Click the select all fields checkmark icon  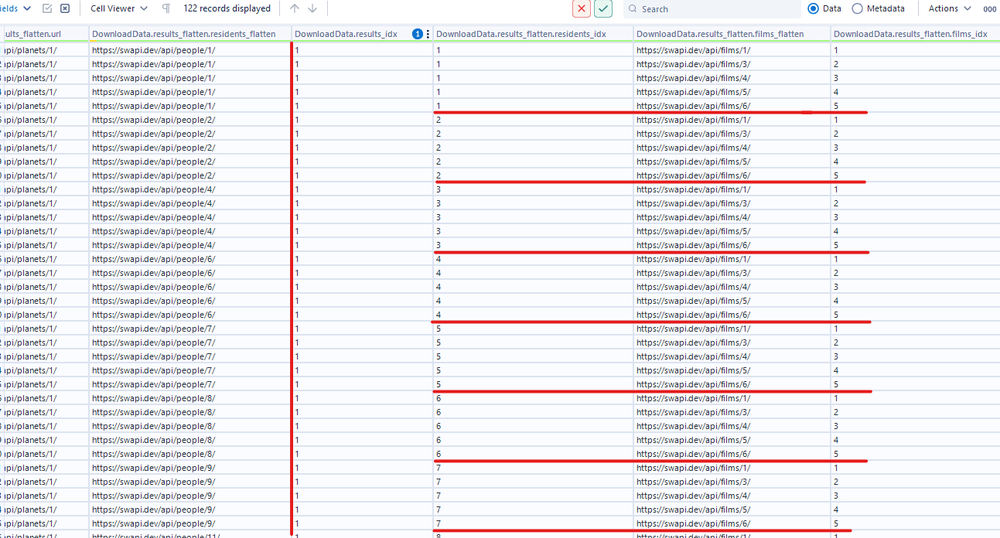coord(47,9)
